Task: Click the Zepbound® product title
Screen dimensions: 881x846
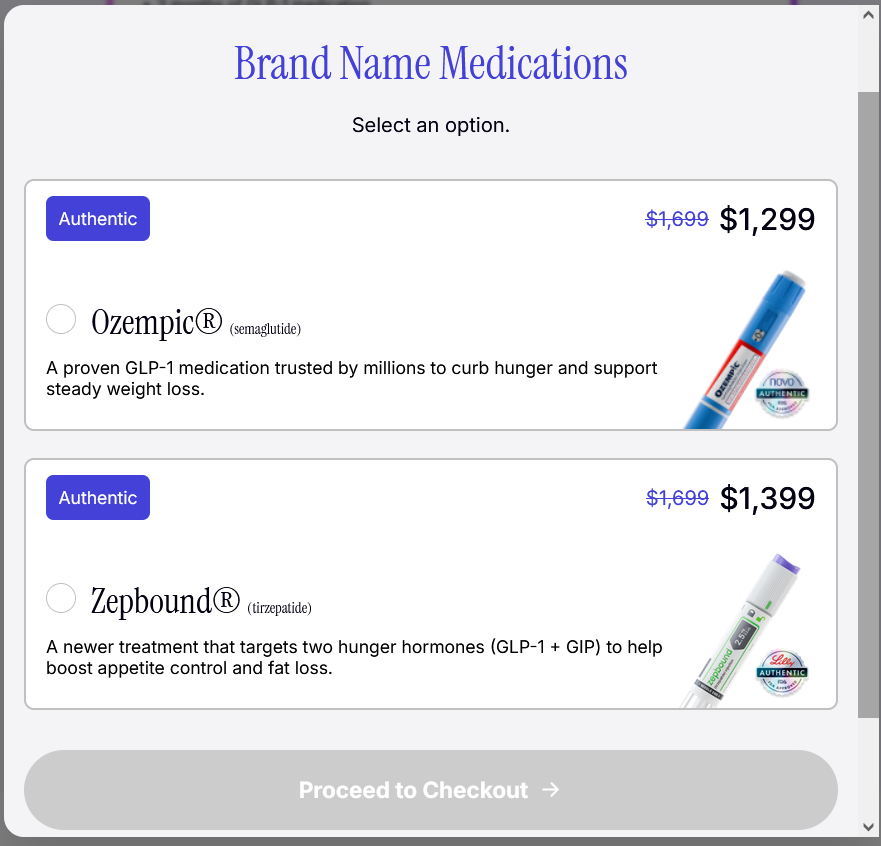Action: tap(166, 601)
